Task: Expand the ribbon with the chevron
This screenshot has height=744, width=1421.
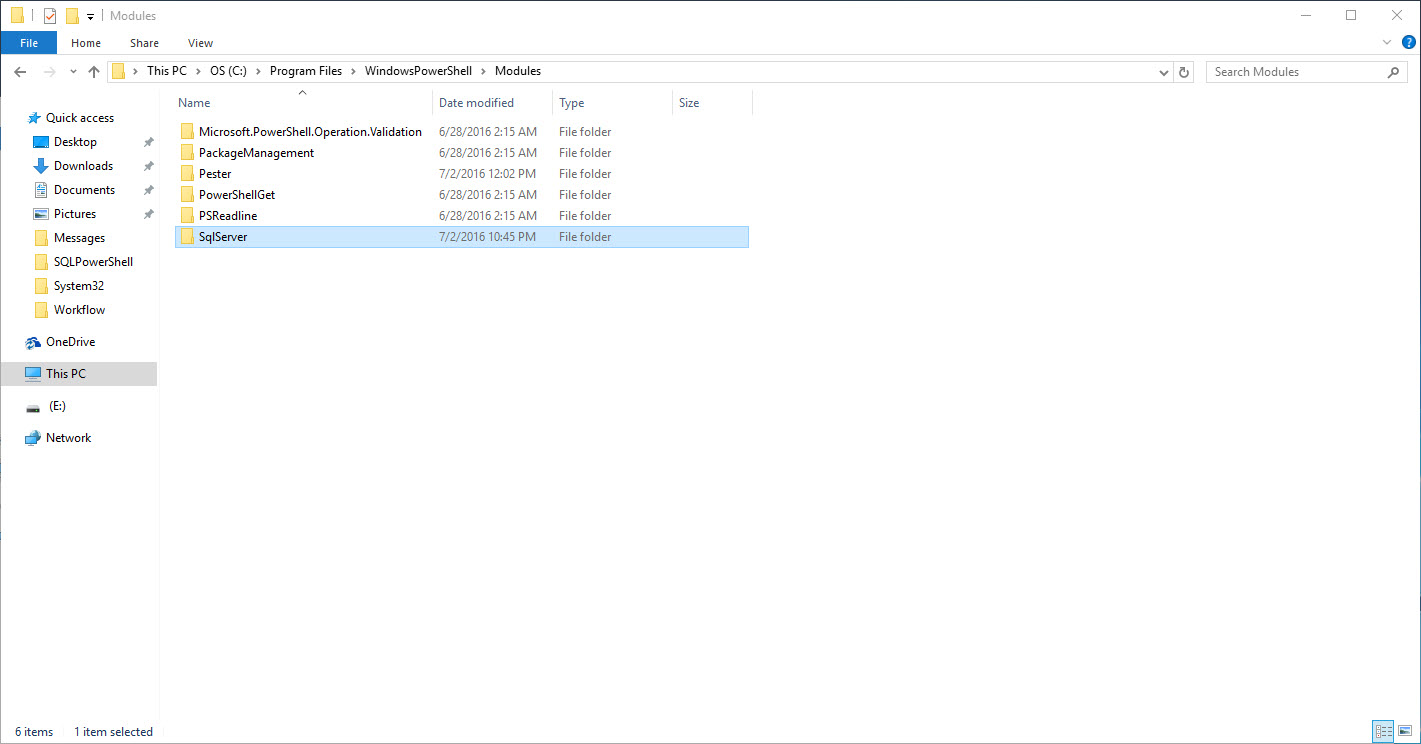Action: (x=1387, y=43)
